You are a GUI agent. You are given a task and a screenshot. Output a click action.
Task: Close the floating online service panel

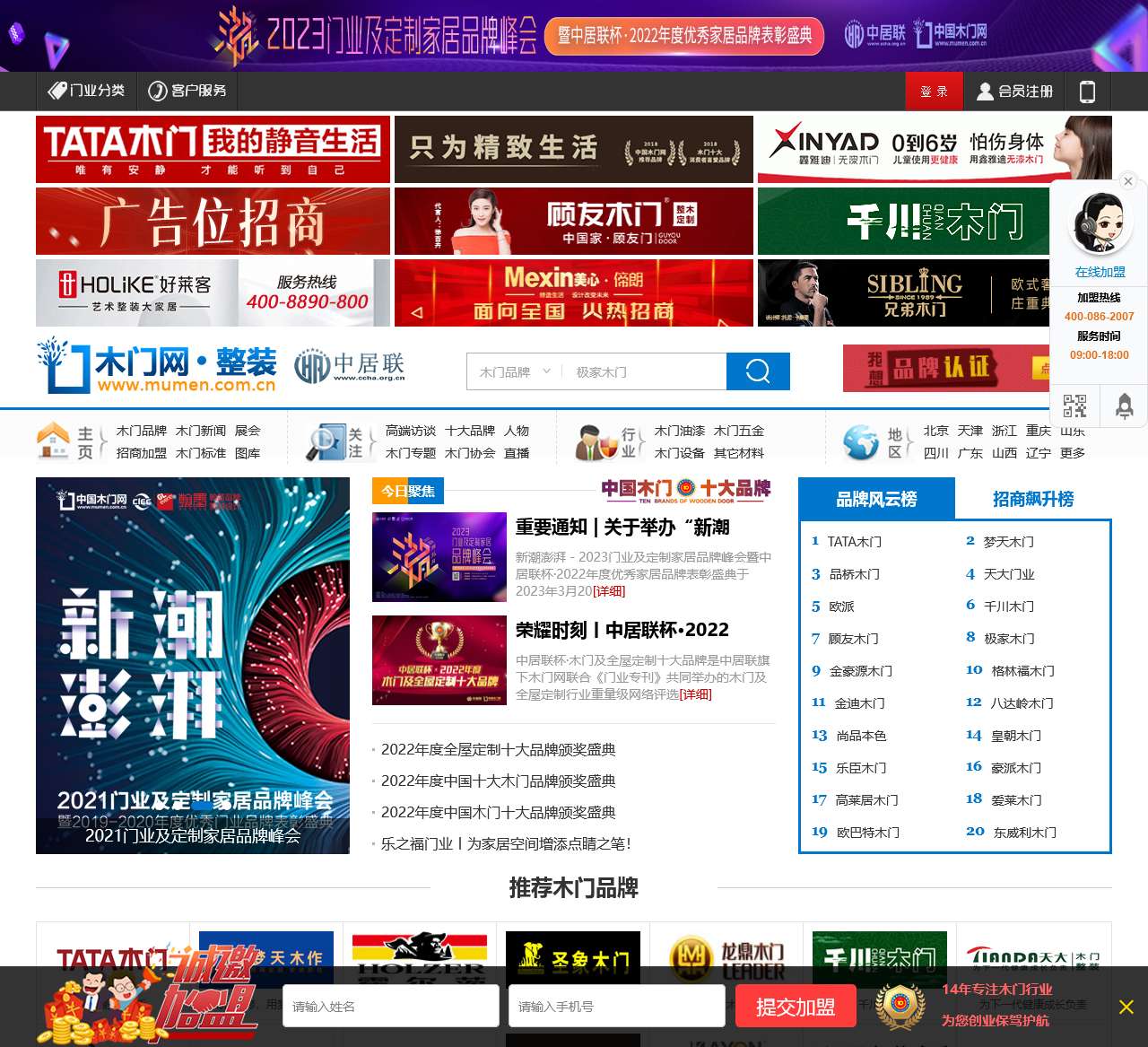(x=1128, y=181)
